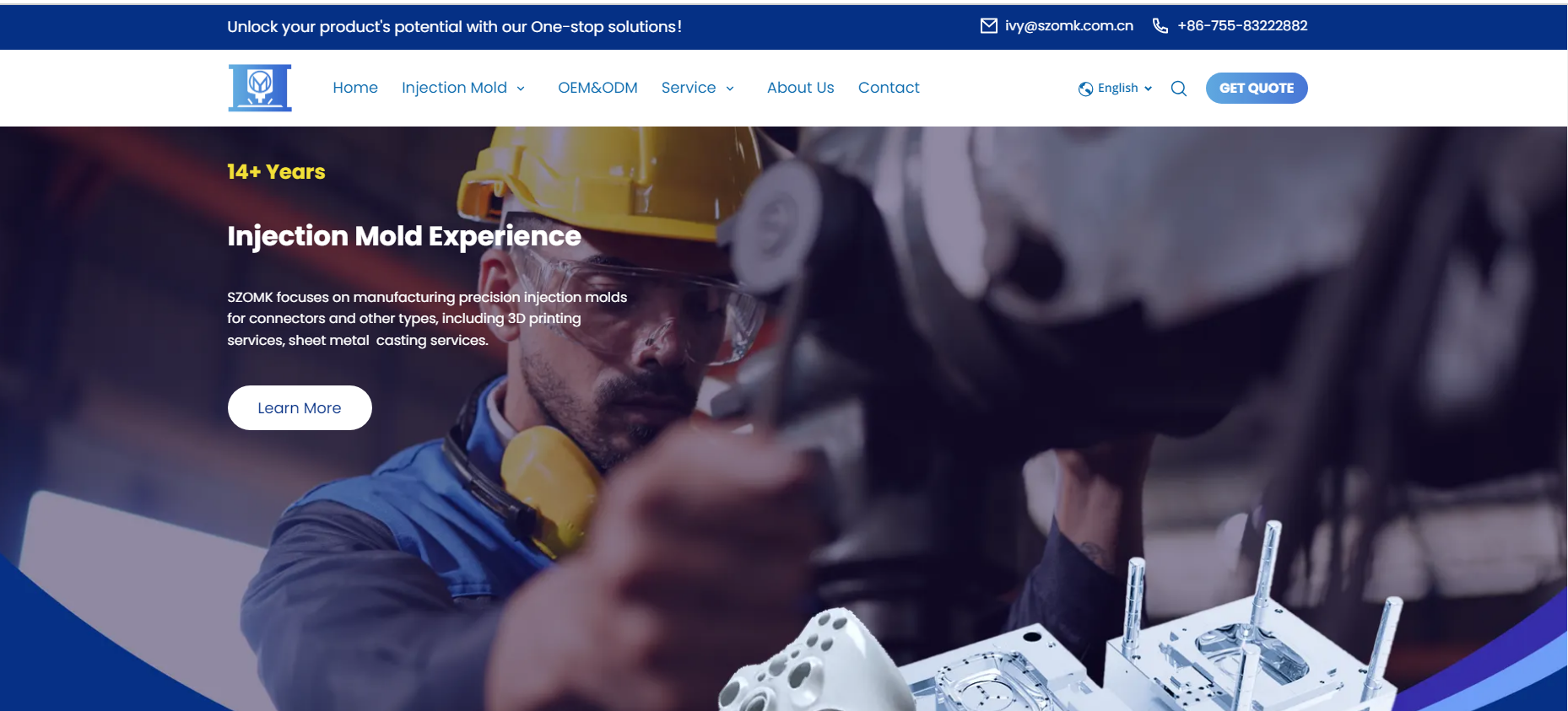Select the Injection Mold menu label

tap(454, 88)
